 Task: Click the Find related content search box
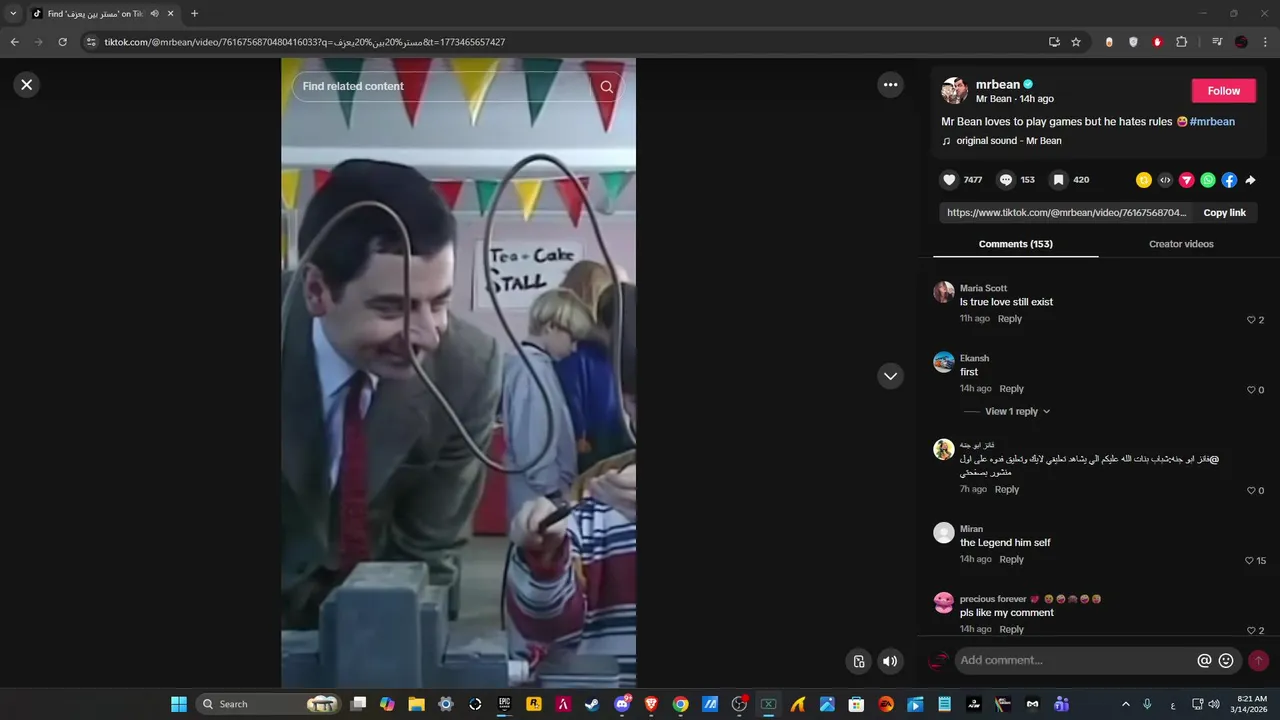point(458,87)
